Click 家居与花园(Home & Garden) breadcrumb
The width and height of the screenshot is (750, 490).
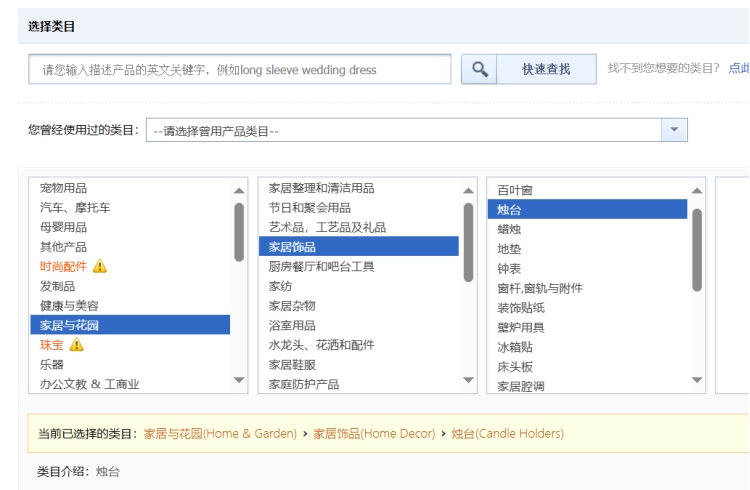pos(220,434)
